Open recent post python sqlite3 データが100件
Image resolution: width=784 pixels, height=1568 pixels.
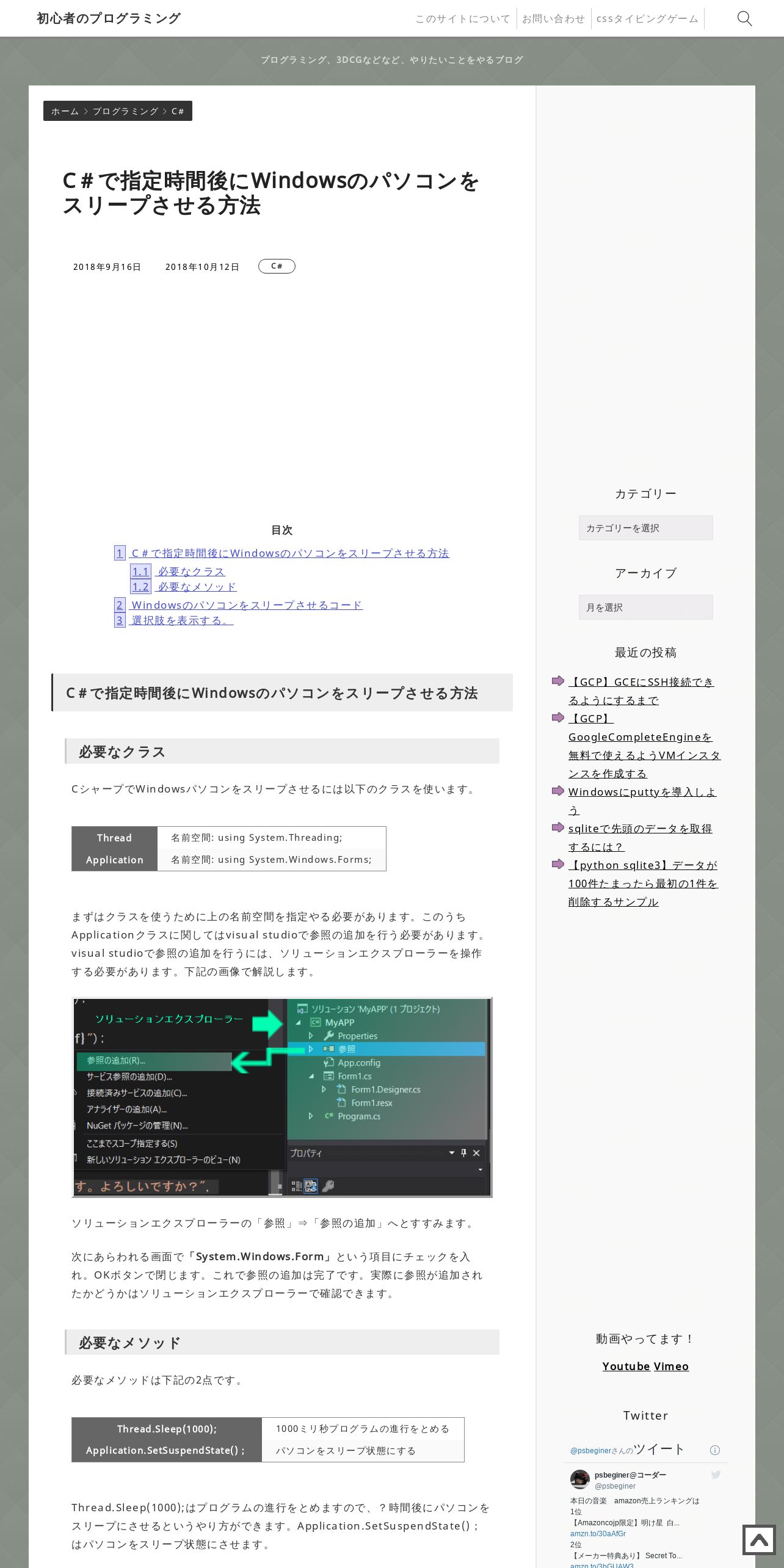click(x=643, y=884)
